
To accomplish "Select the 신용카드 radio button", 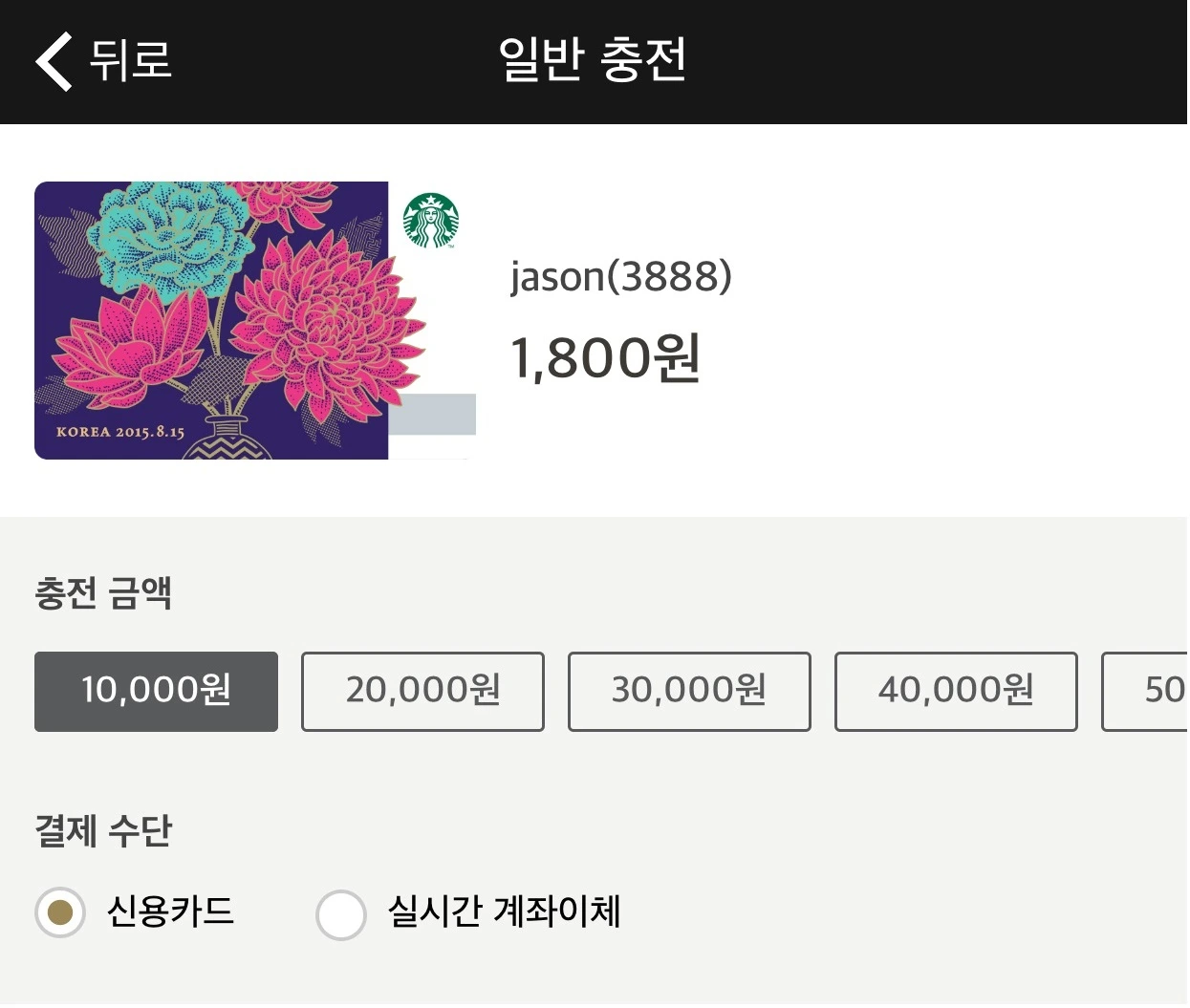I will click(60, 913).
